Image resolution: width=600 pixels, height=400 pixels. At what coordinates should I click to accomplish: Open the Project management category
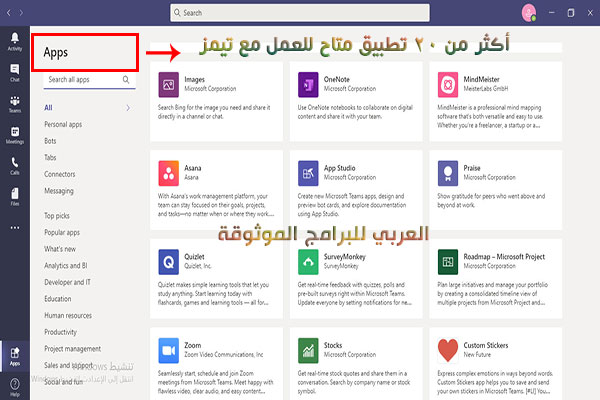pos(73,349)
